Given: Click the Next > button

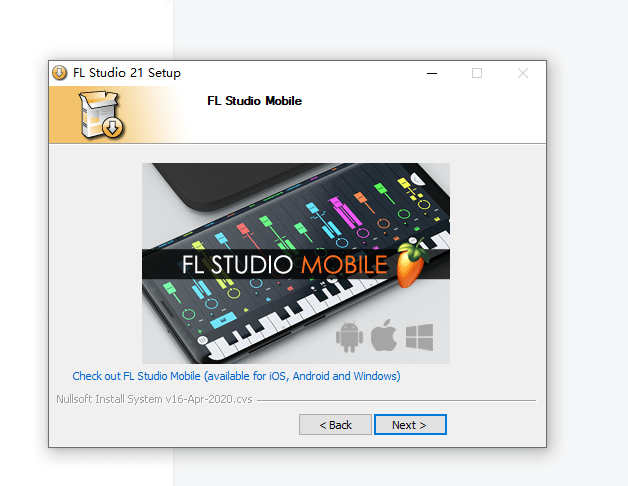Looking at the screenshot, I should (x=410, y=424).
